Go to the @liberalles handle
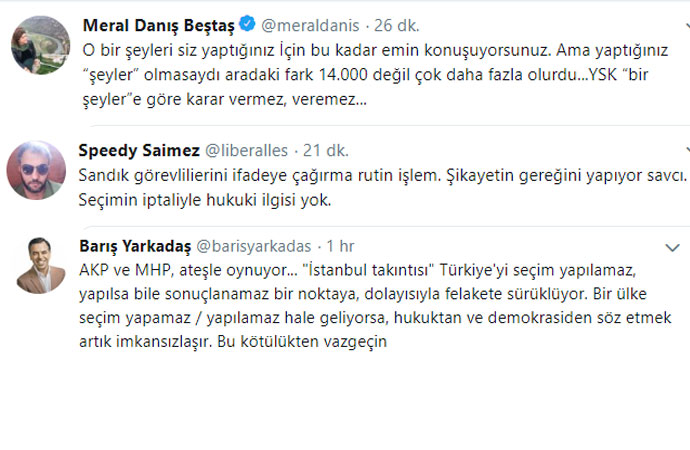Viewport: 690px width, 450px height. [x=251, y=150]
